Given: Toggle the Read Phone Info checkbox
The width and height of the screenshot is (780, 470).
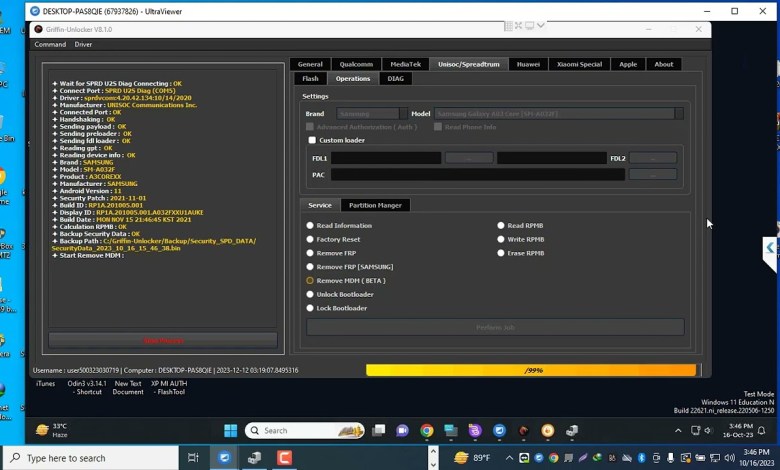Looking at the screenshot, I should tap(438, 127).
